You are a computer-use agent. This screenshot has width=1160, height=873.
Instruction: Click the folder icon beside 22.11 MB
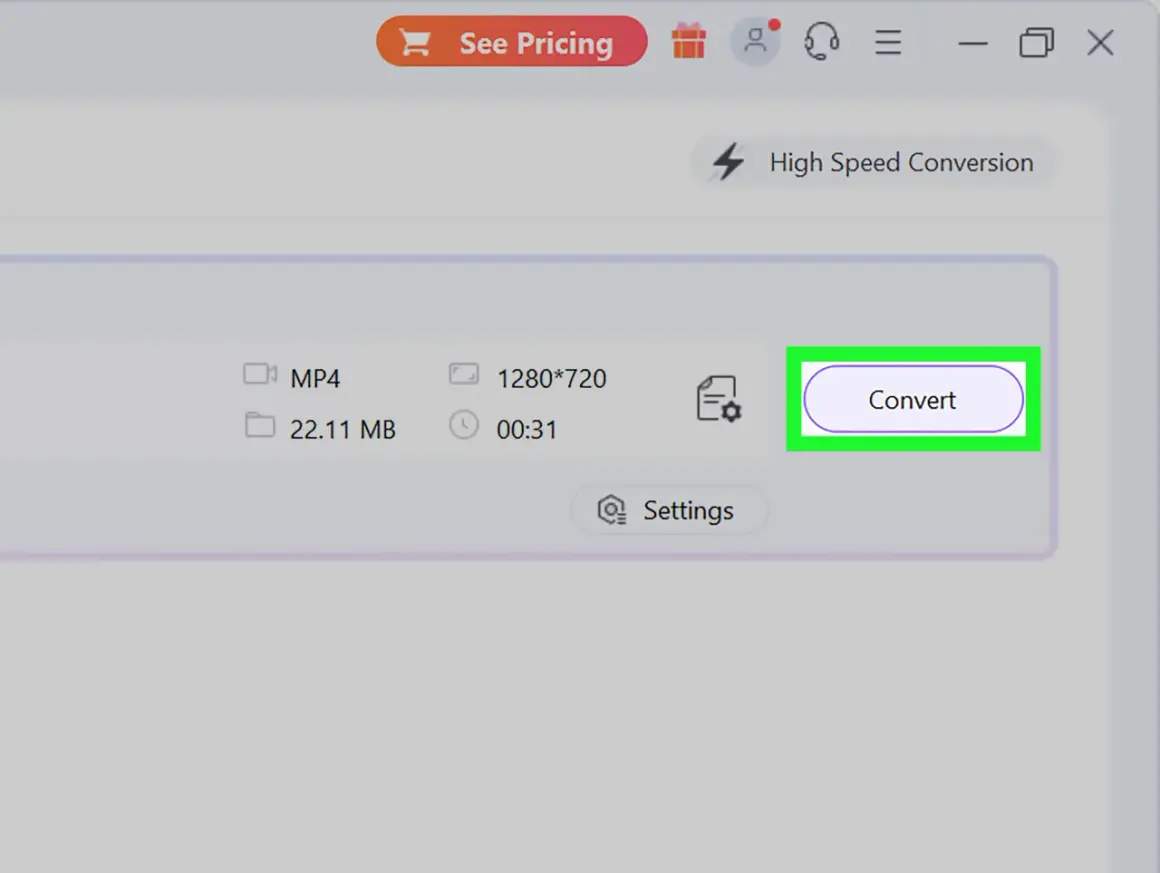tap(260, 425)
